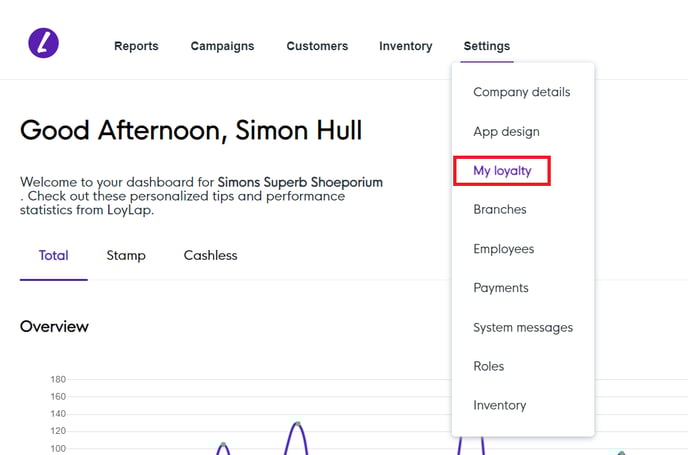Go to Branches in the Settings menu
This screenshot has height=455, width=688.
click(x=499, y=210)
